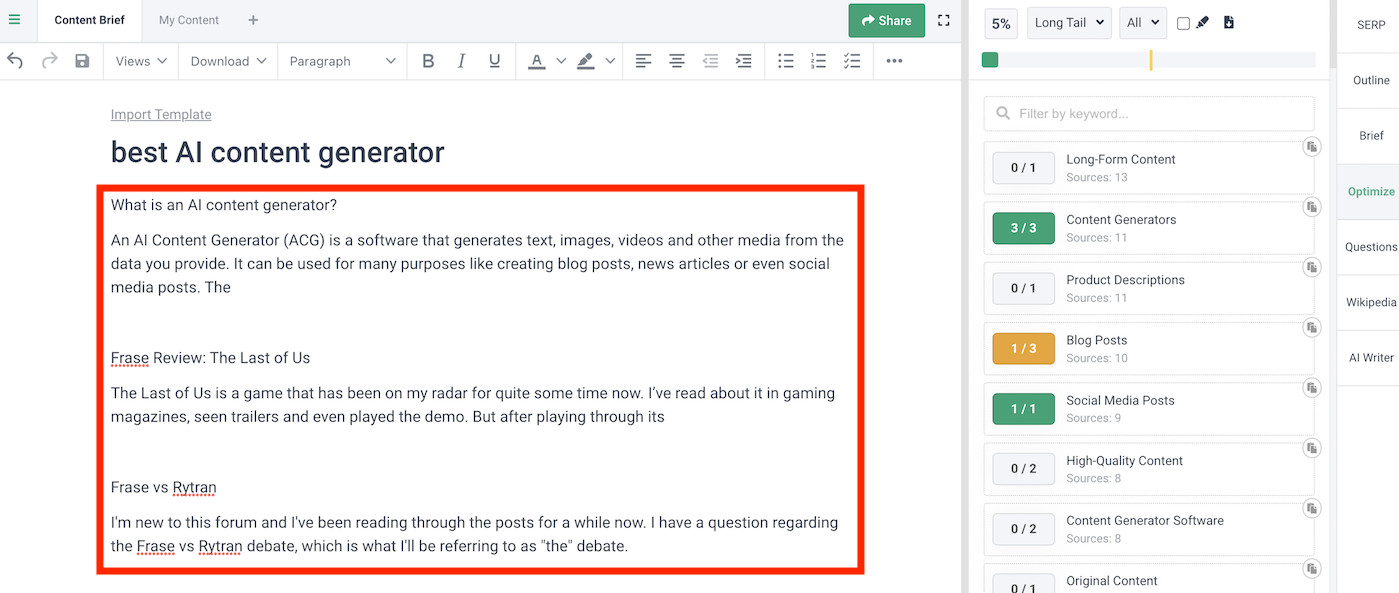Click the optimization score progress bar

1149,60
